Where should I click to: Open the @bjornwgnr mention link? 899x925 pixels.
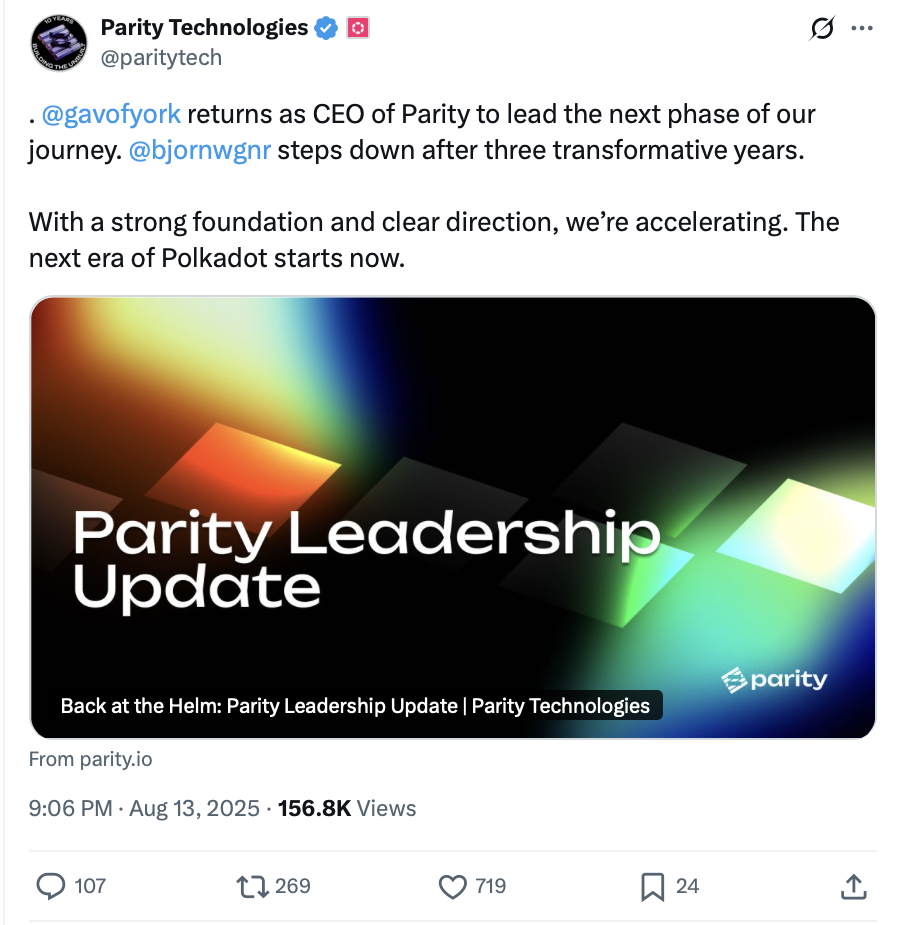[x=200, y=150]
